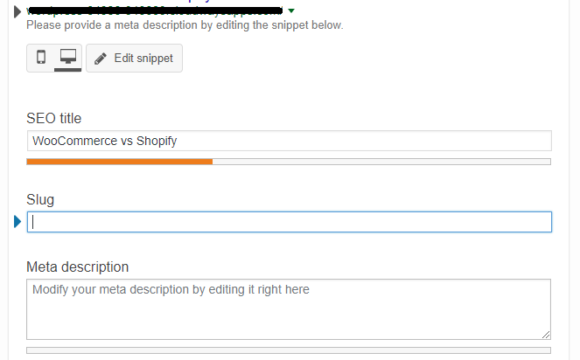Click the blue caret beside the Slug field
Image resolution: width=580 pixels, height=360 pixels.
click(x=17, y=222)
